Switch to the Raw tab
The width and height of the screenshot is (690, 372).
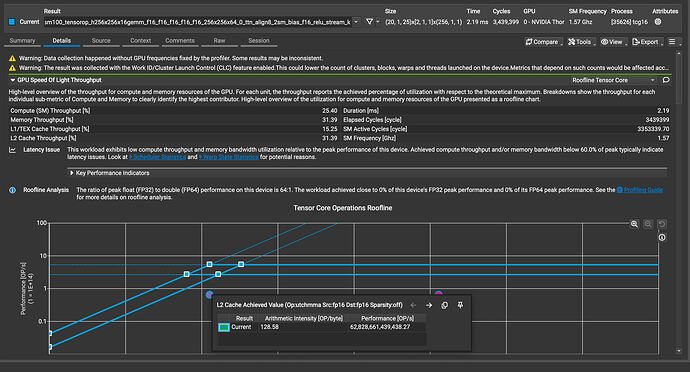point(220,41)
